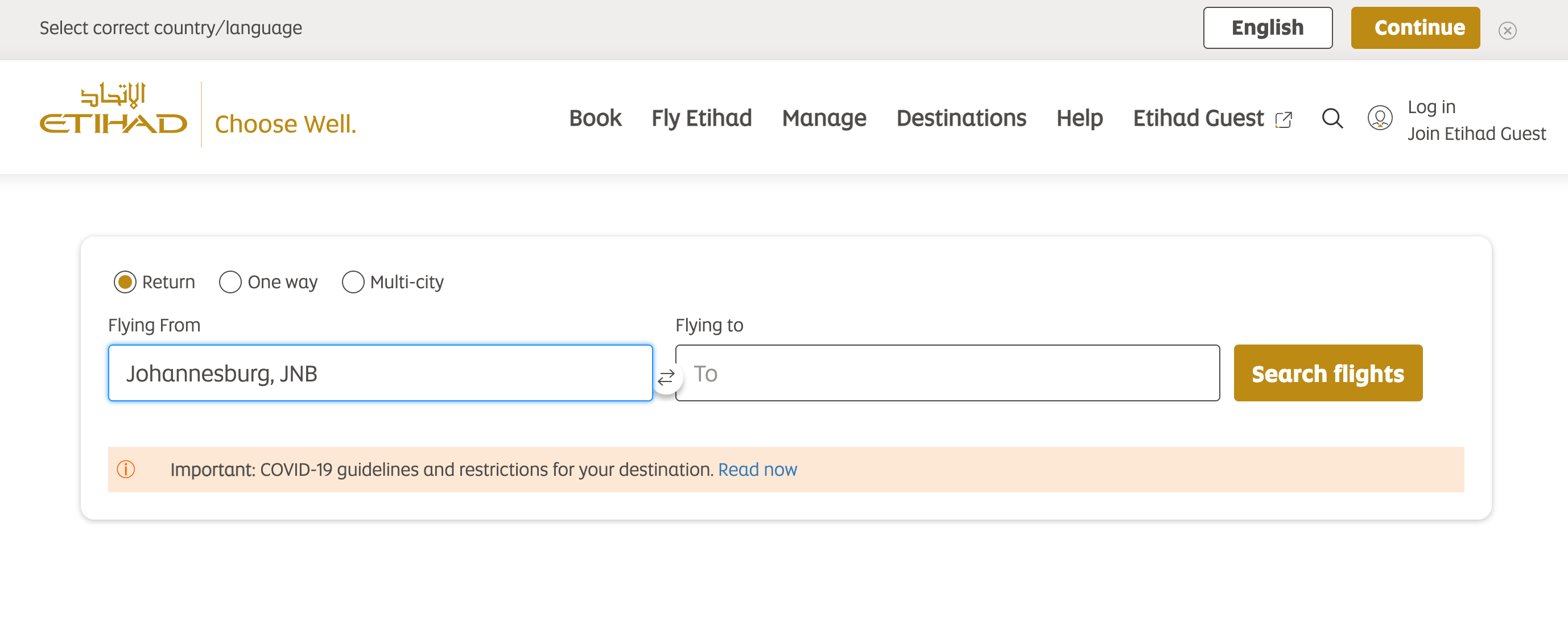The image size is (1568, 639).
Task: Click the swap origin and destination arrows
Action: [666, 377]
